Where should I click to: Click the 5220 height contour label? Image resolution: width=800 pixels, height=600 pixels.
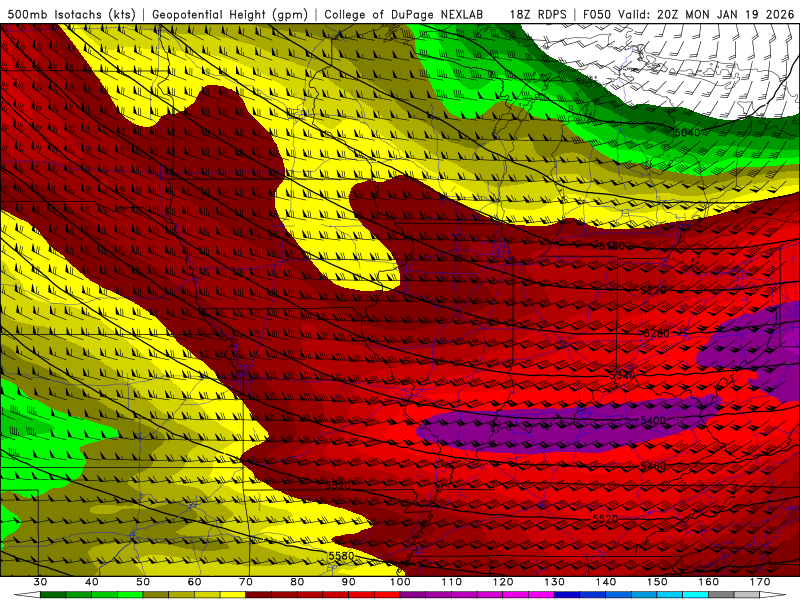[x=653, y=290]
